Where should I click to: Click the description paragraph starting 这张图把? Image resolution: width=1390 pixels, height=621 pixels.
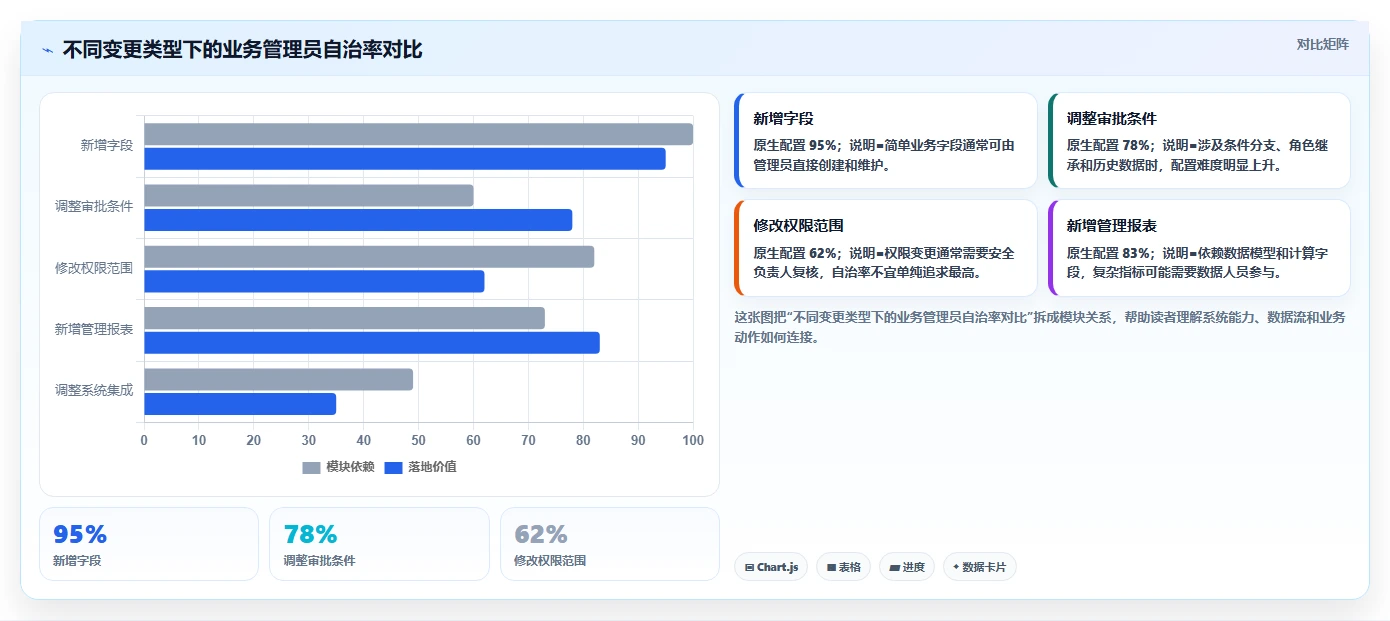[x=1040, y=327]
